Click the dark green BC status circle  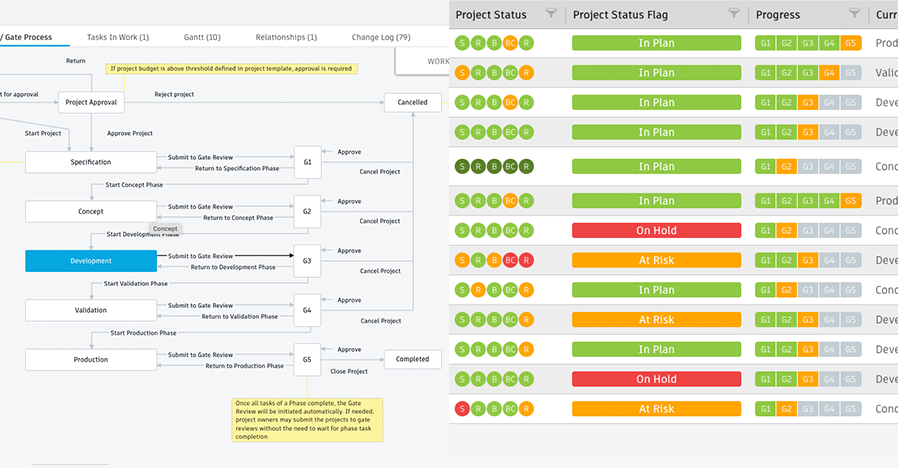click(510, 167)
